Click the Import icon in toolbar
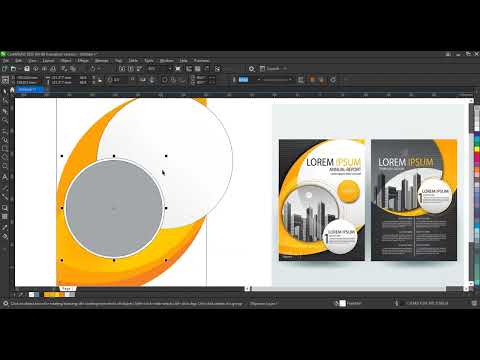Image resolution: width=480 pixels, height=360 pixels. click(x=122, y=69)
